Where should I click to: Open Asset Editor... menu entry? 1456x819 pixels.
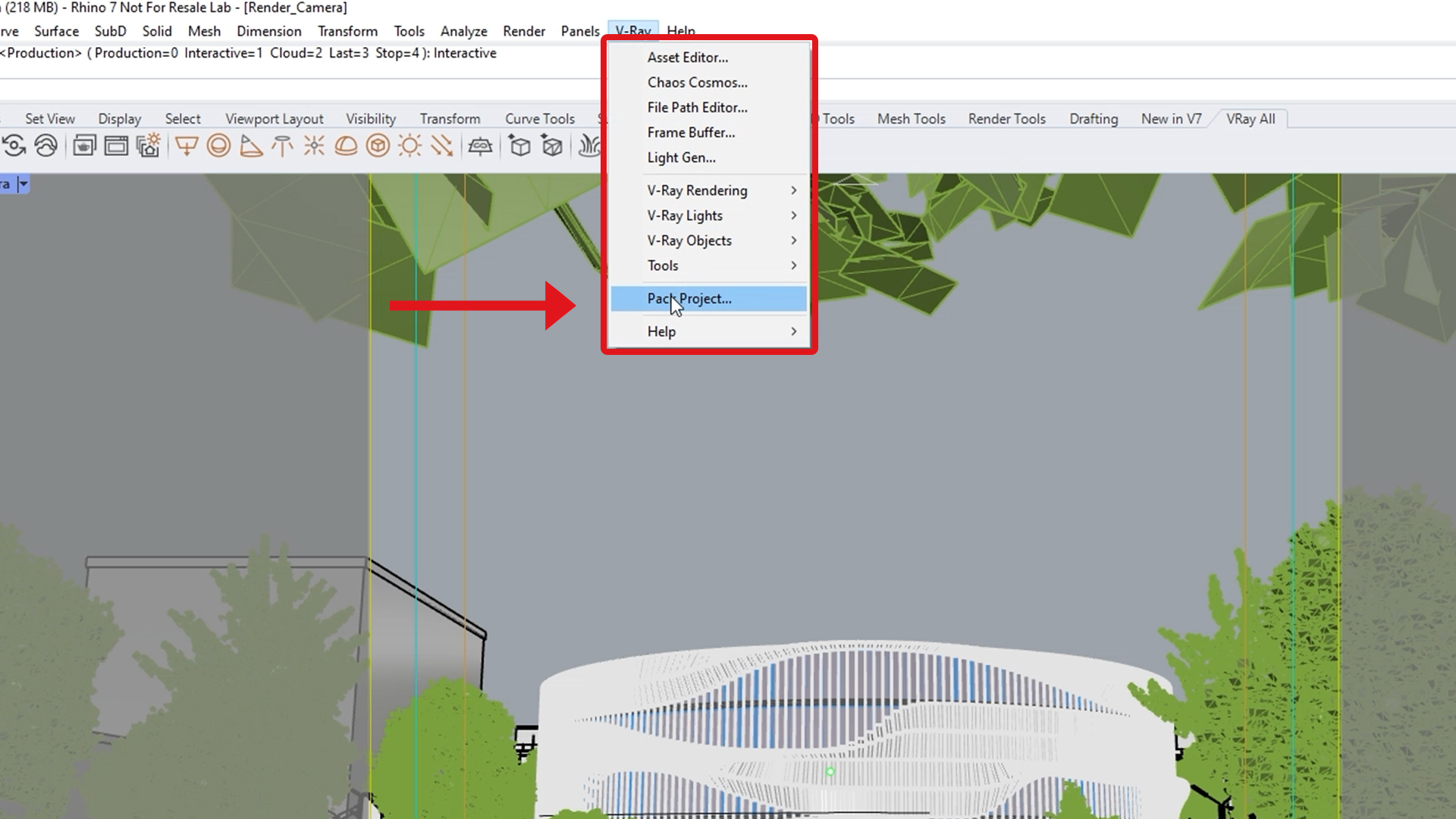pyautogui.click(x=708, y=58)
